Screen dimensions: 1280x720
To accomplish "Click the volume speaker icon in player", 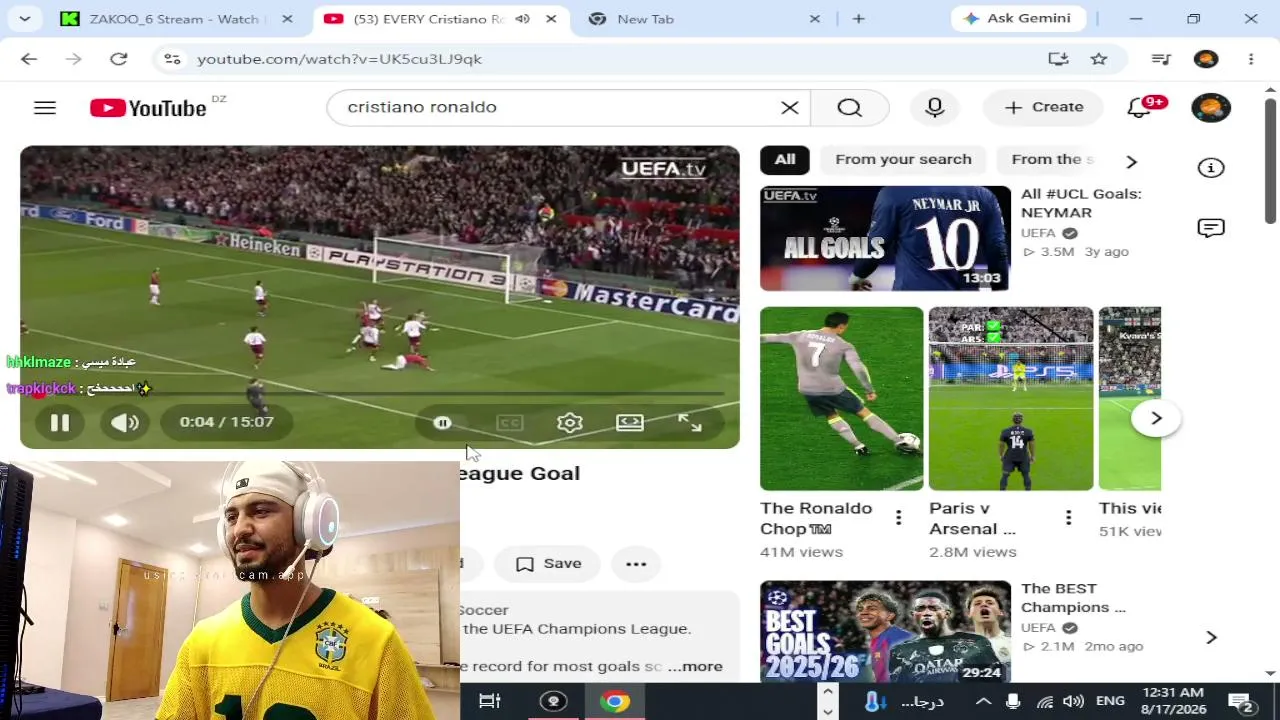I will (125, 422).
